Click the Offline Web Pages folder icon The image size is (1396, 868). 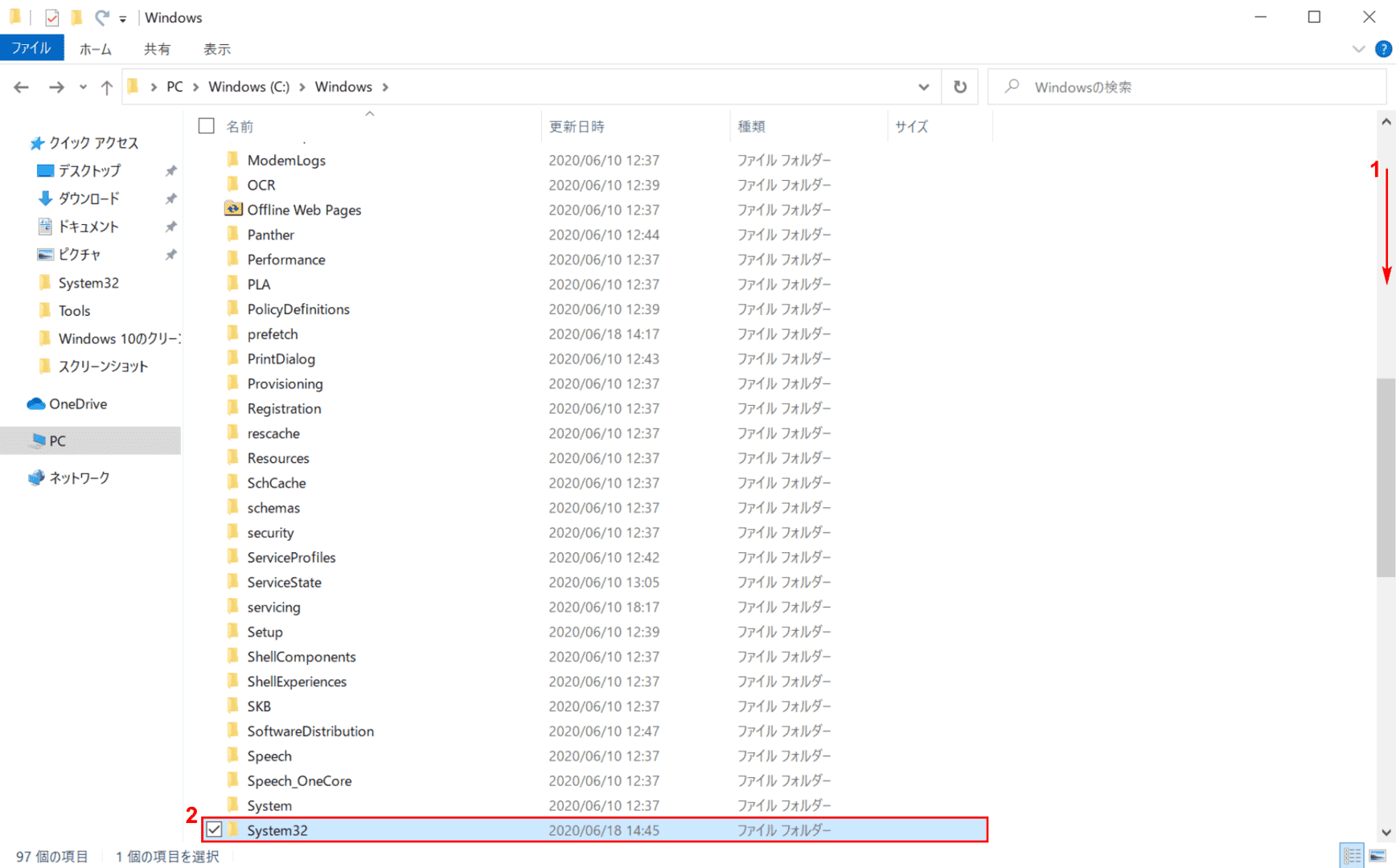233,209
